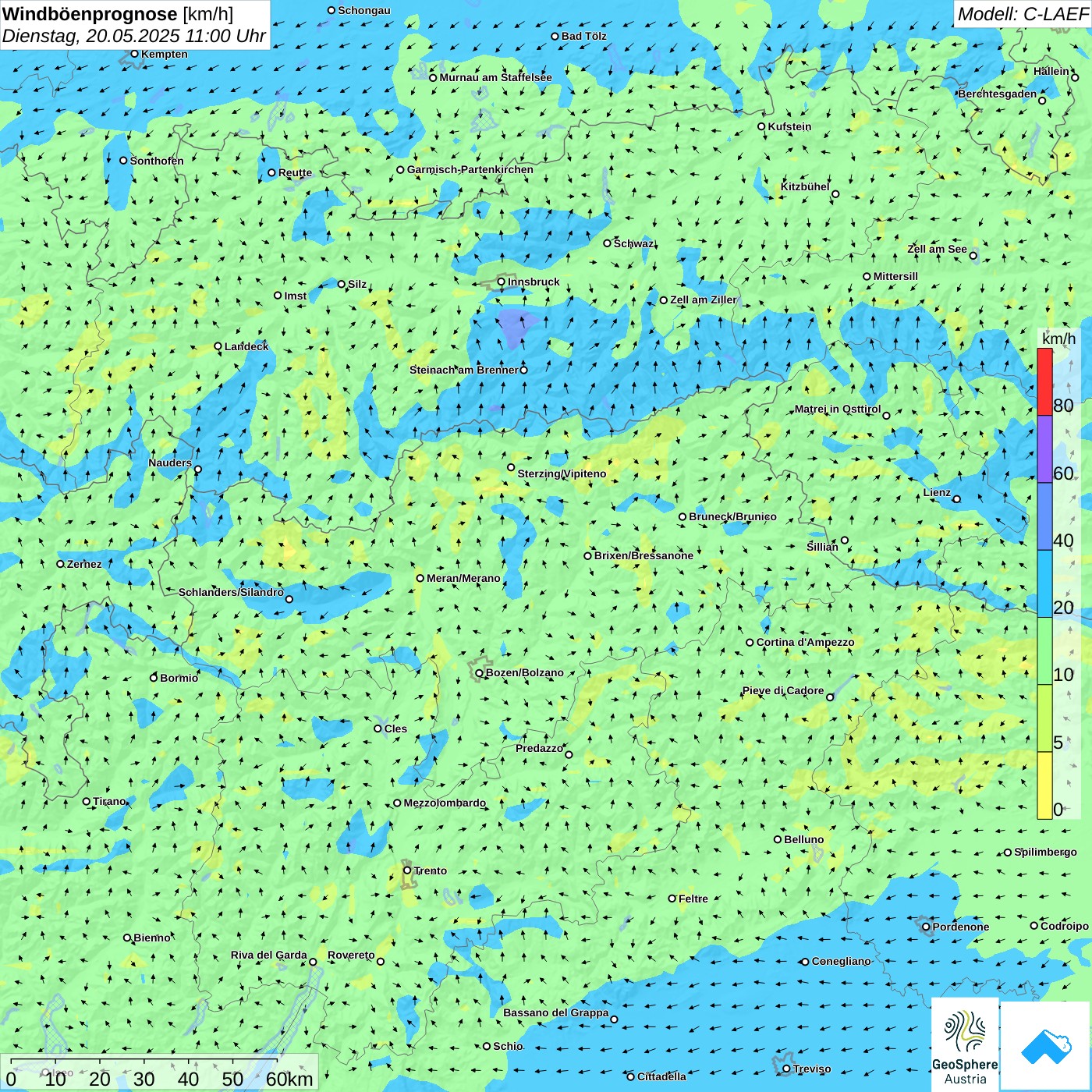Select the 'Steinach am Brenner' label
The width and height of the screenshot is (1092, 1092).
coord(464,370)
